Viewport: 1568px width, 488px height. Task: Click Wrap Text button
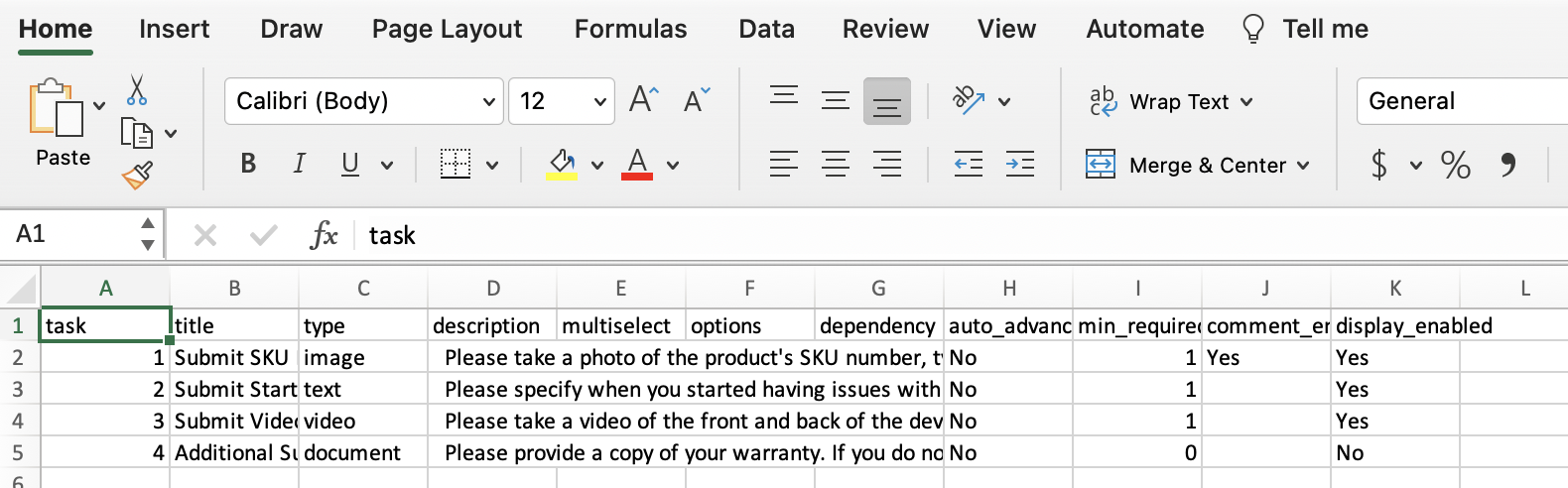(x=1160, y=101)
